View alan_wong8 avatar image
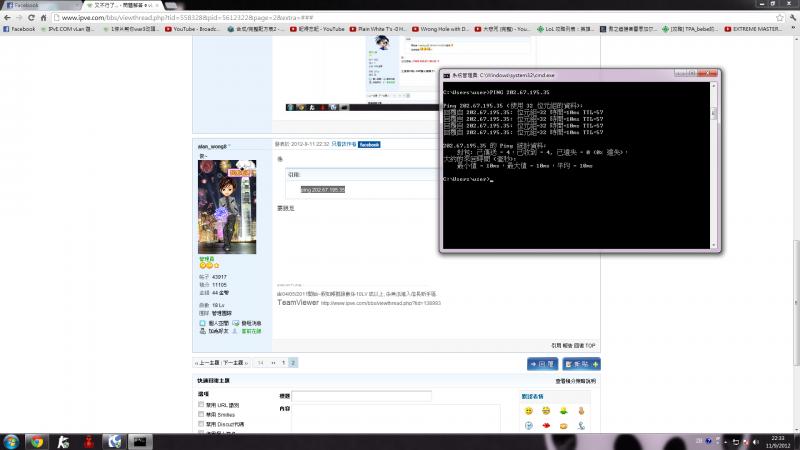 227,207
